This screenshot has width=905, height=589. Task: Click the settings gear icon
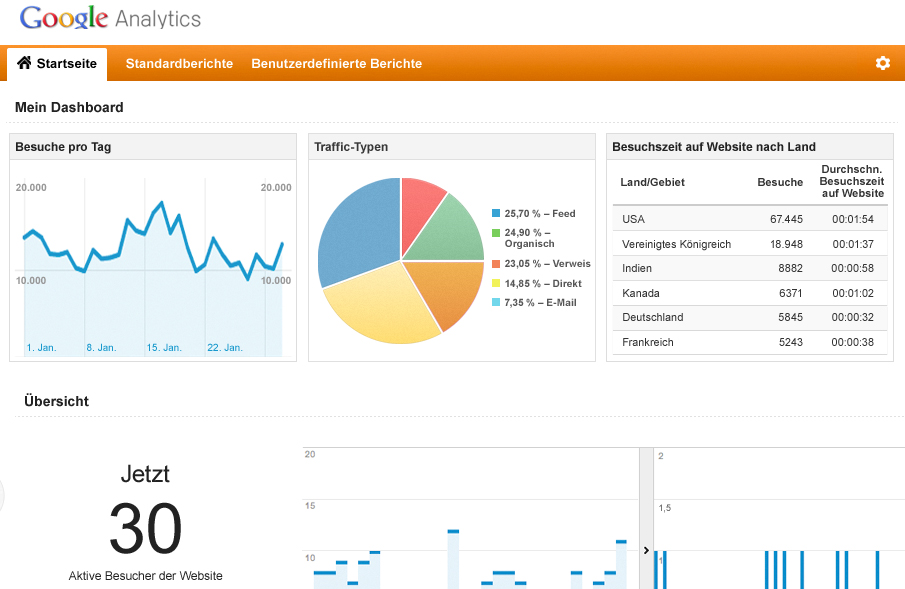[882, 63]
